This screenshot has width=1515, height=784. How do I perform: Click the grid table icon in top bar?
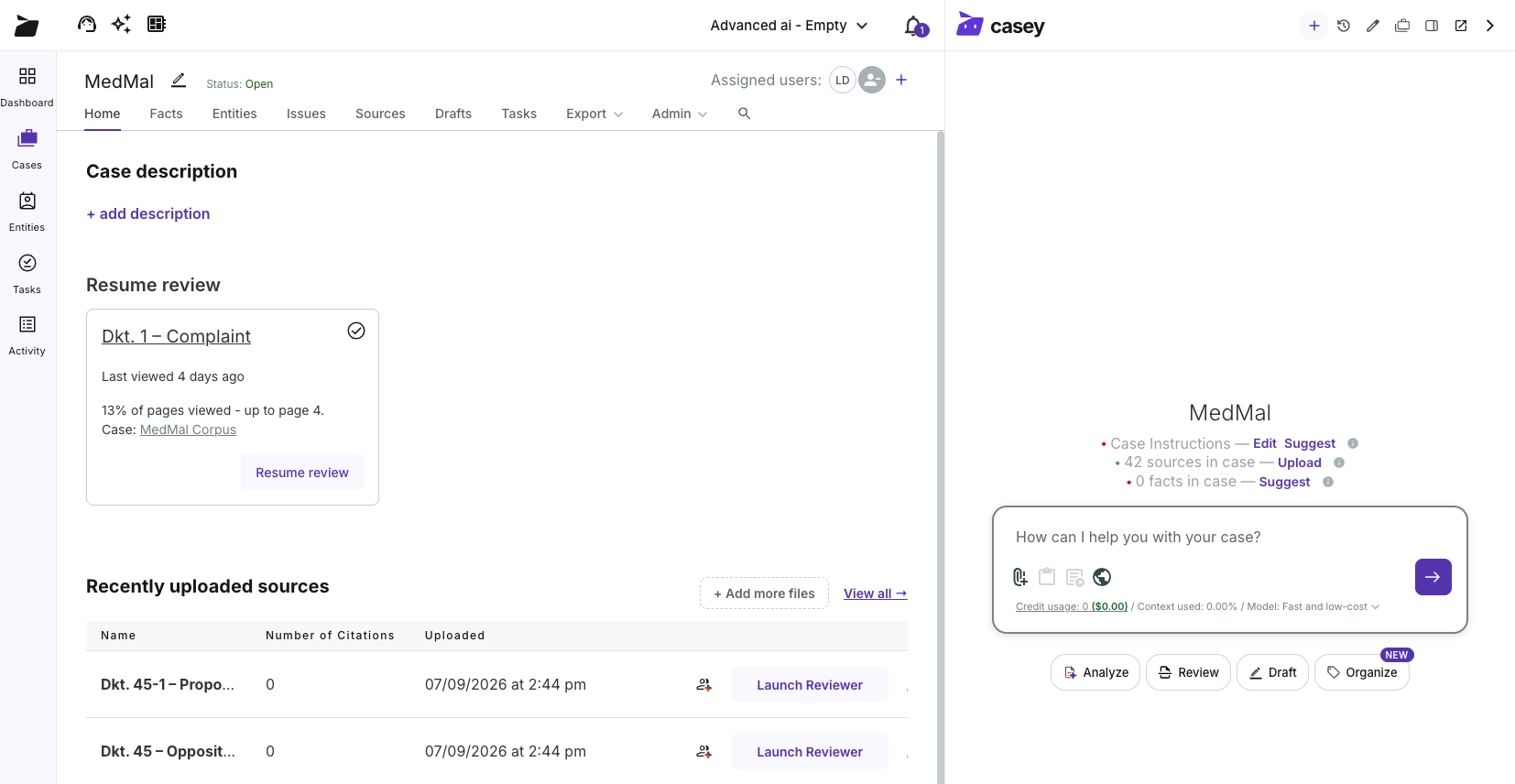tap(157, 24)
